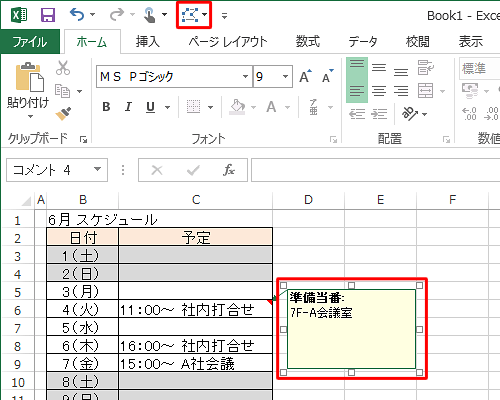Toggle Underline formatting
Image resolution: width=500 pixels, height=400 pixels.
tap(150, 107)
